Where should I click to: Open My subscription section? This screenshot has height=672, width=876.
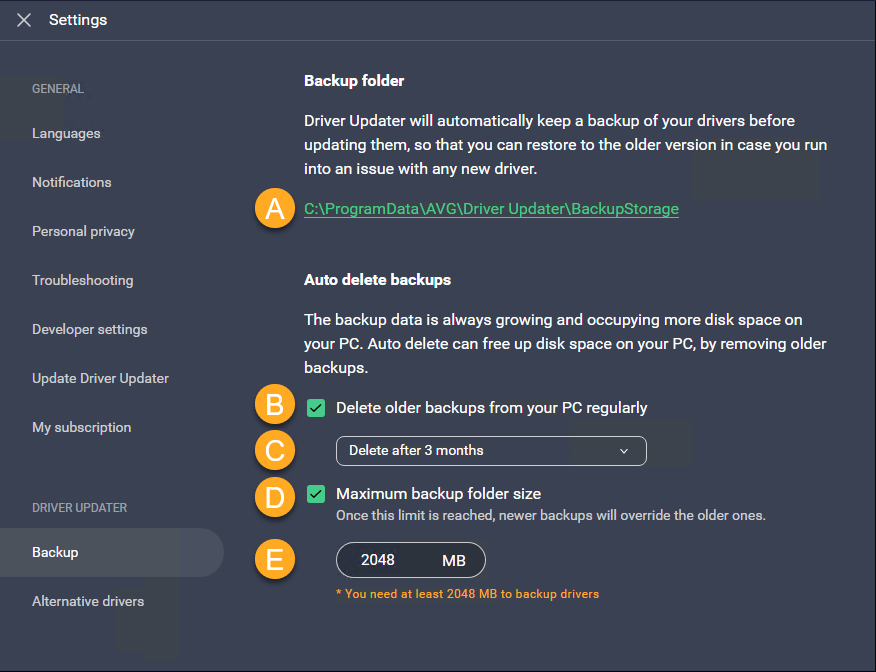click(x=81, y=427)
